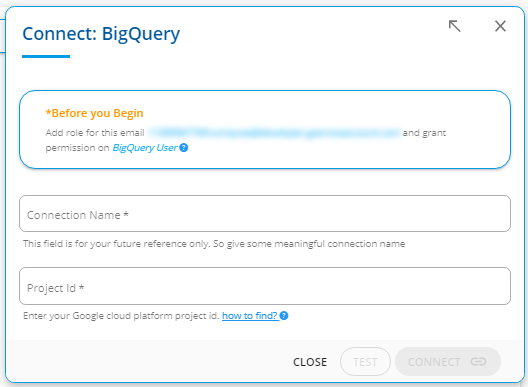This screenshot has height=387, width=528.
Task: Hit the TEST button
Action: pos(365,362)
